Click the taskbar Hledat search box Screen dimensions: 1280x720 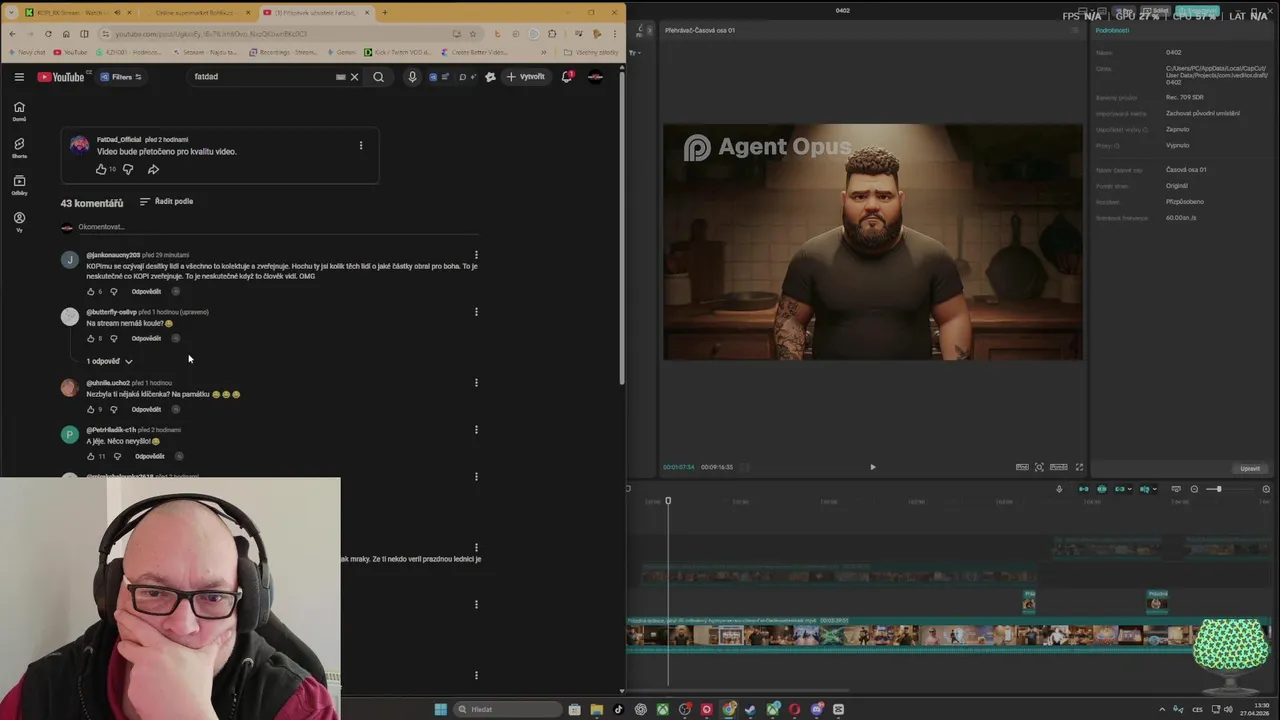pos(507,709)
